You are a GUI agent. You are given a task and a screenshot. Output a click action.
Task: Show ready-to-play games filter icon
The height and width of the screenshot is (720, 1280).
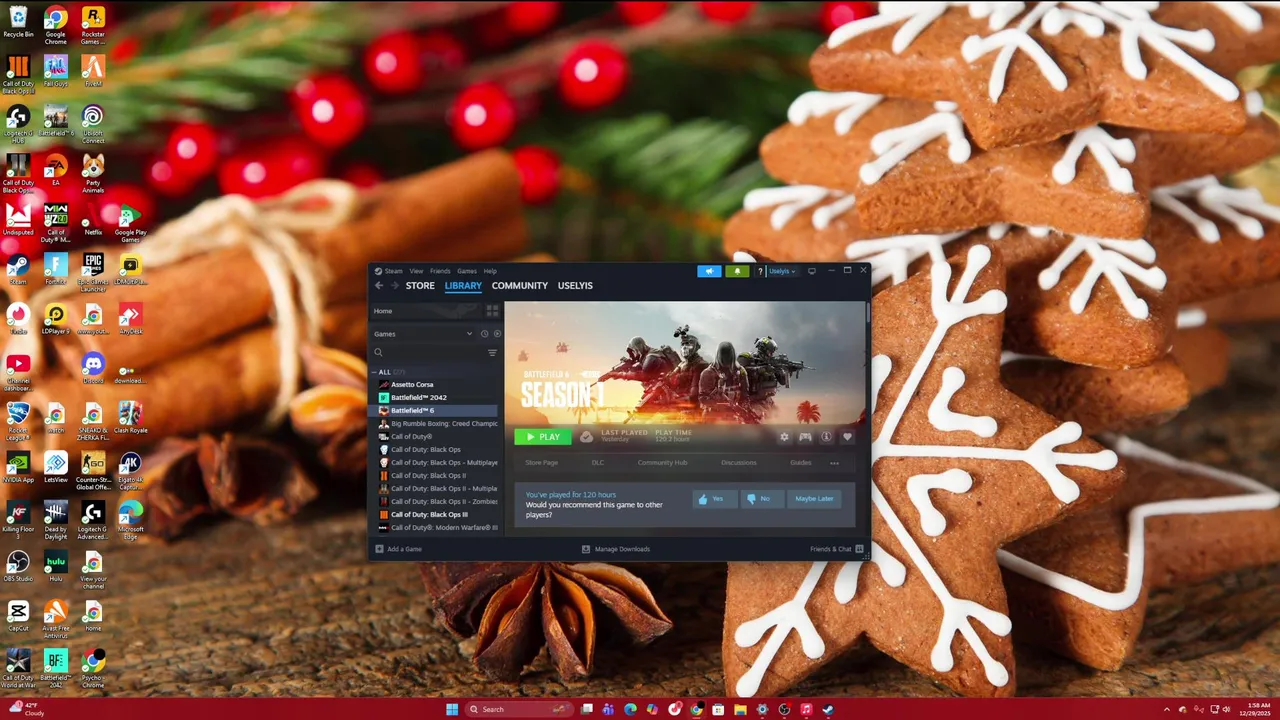click(497, 334)
